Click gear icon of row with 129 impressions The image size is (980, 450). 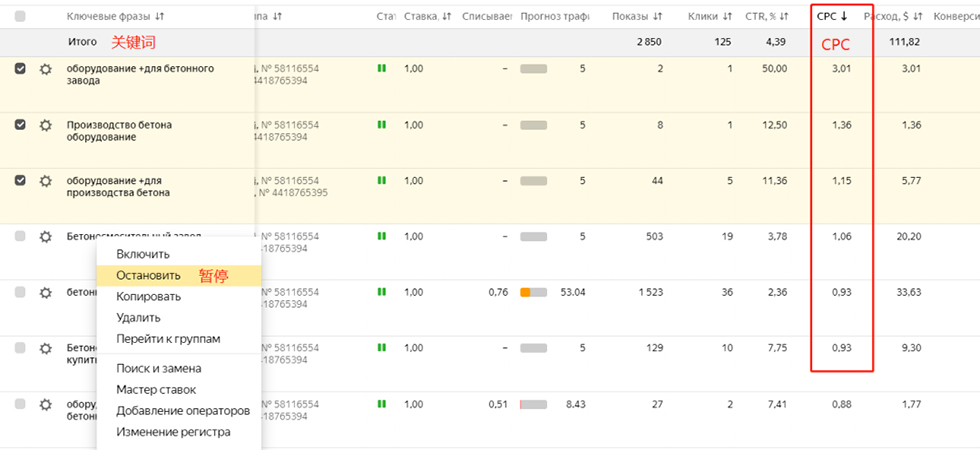coord(45,348)
